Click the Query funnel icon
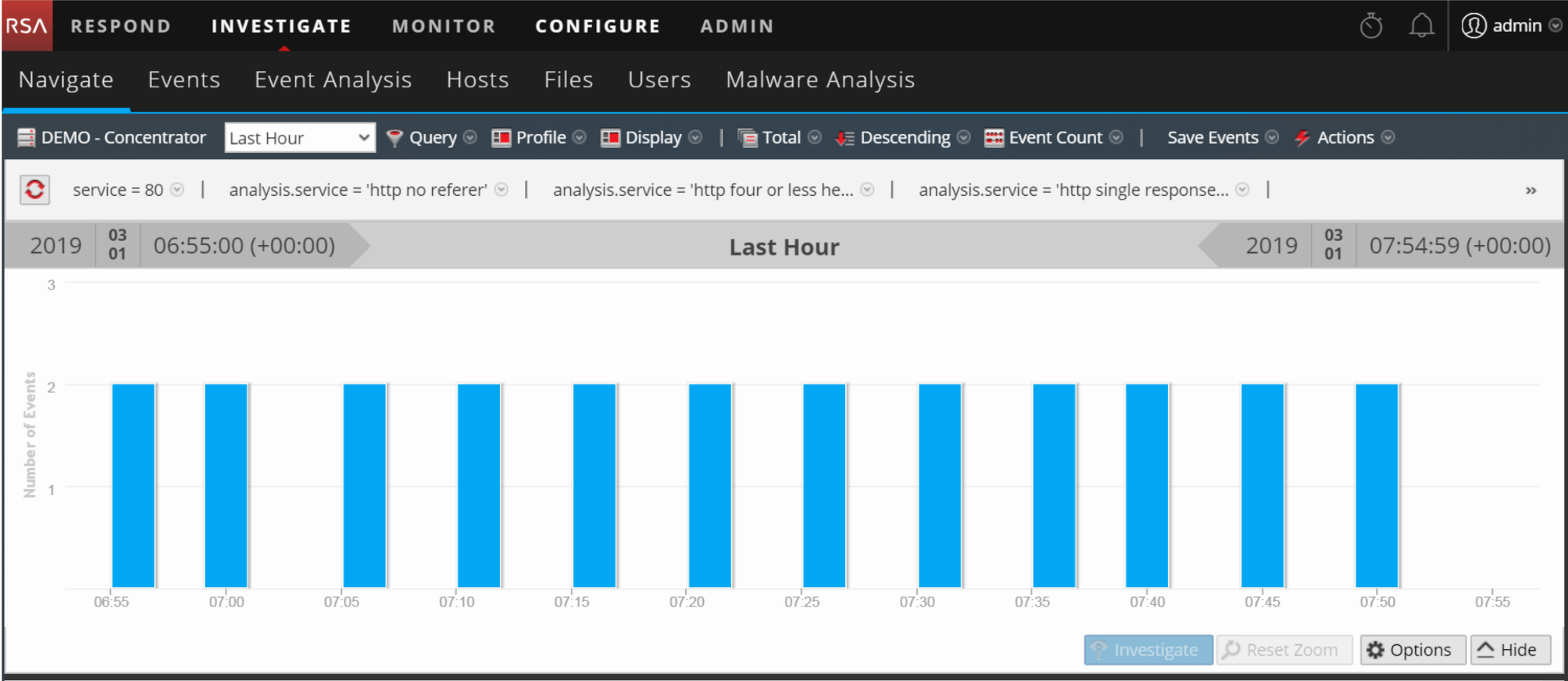 [394, 138]
